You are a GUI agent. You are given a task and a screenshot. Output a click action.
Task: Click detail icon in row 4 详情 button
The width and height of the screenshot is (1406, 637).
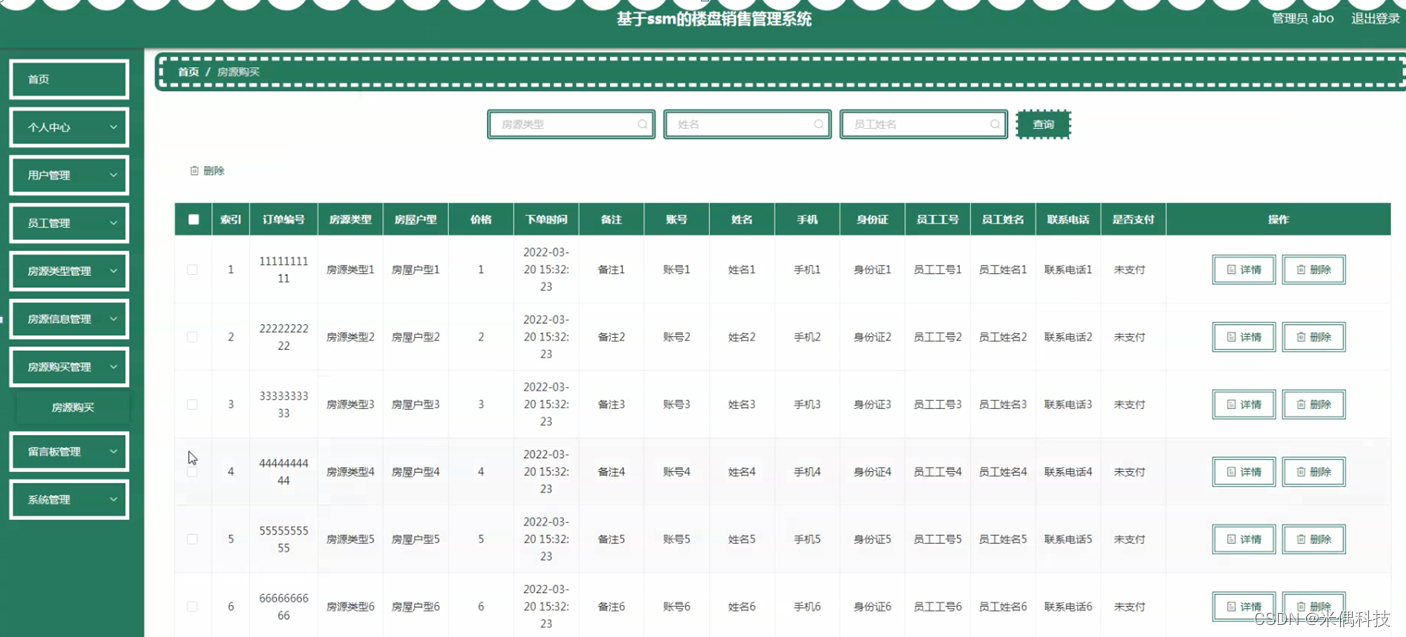click(x=1231, y=472)
